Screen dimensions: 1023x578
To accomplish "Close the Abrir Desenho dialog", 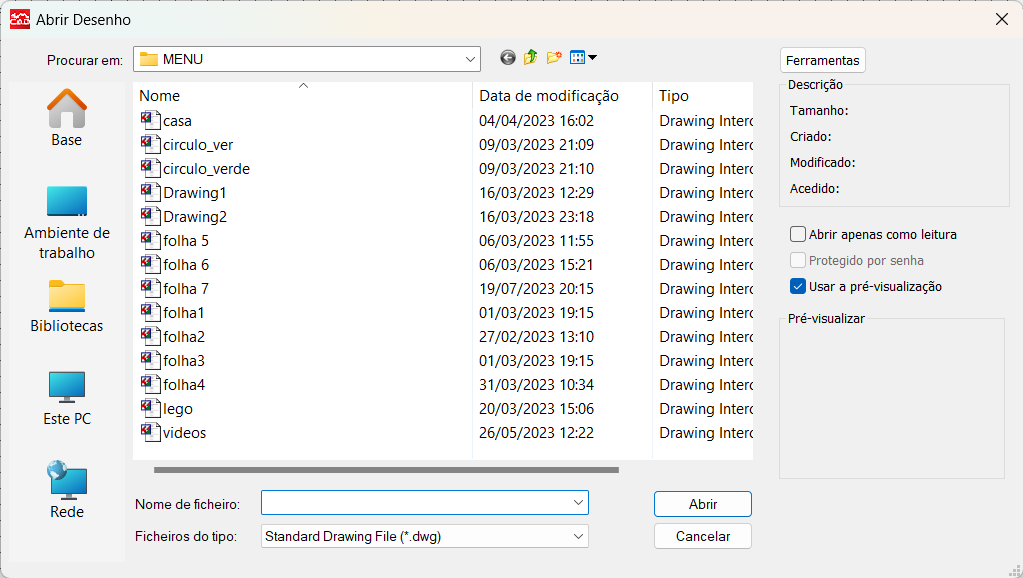I will coord(1002,20).
